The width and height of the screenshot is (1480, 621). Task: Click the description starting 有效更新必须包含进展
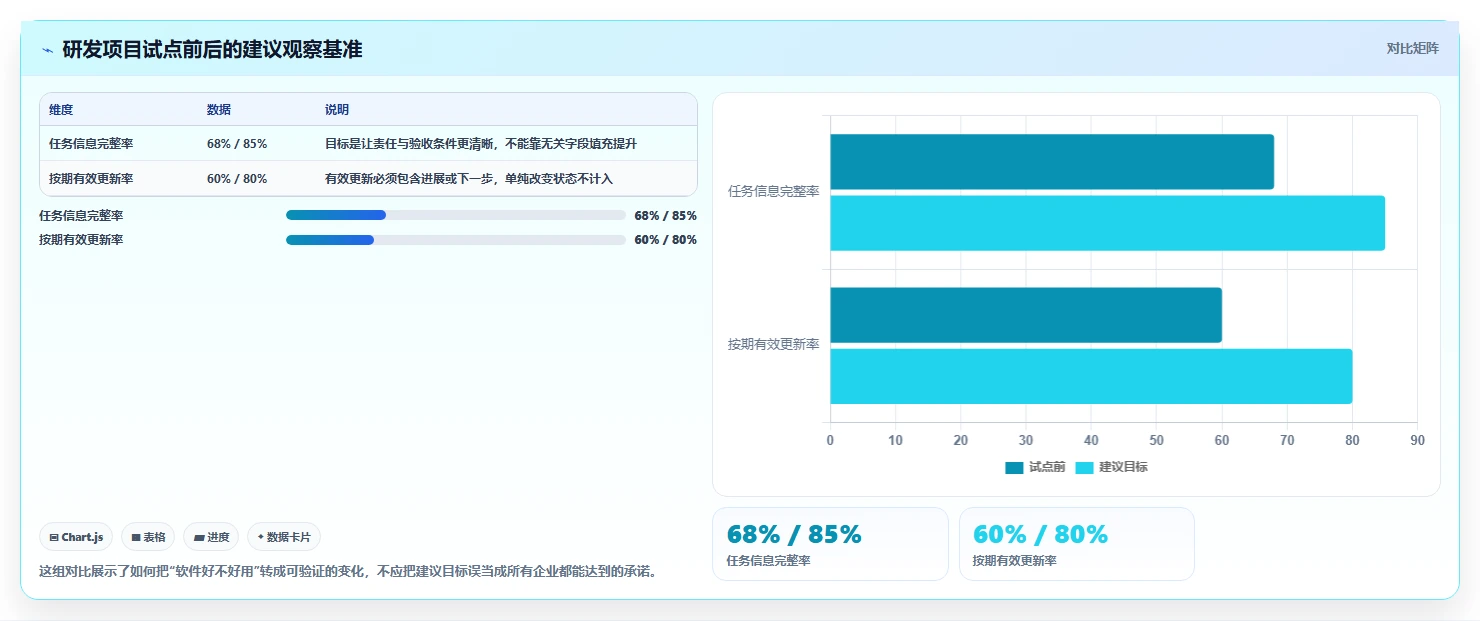tap(469, 179)
